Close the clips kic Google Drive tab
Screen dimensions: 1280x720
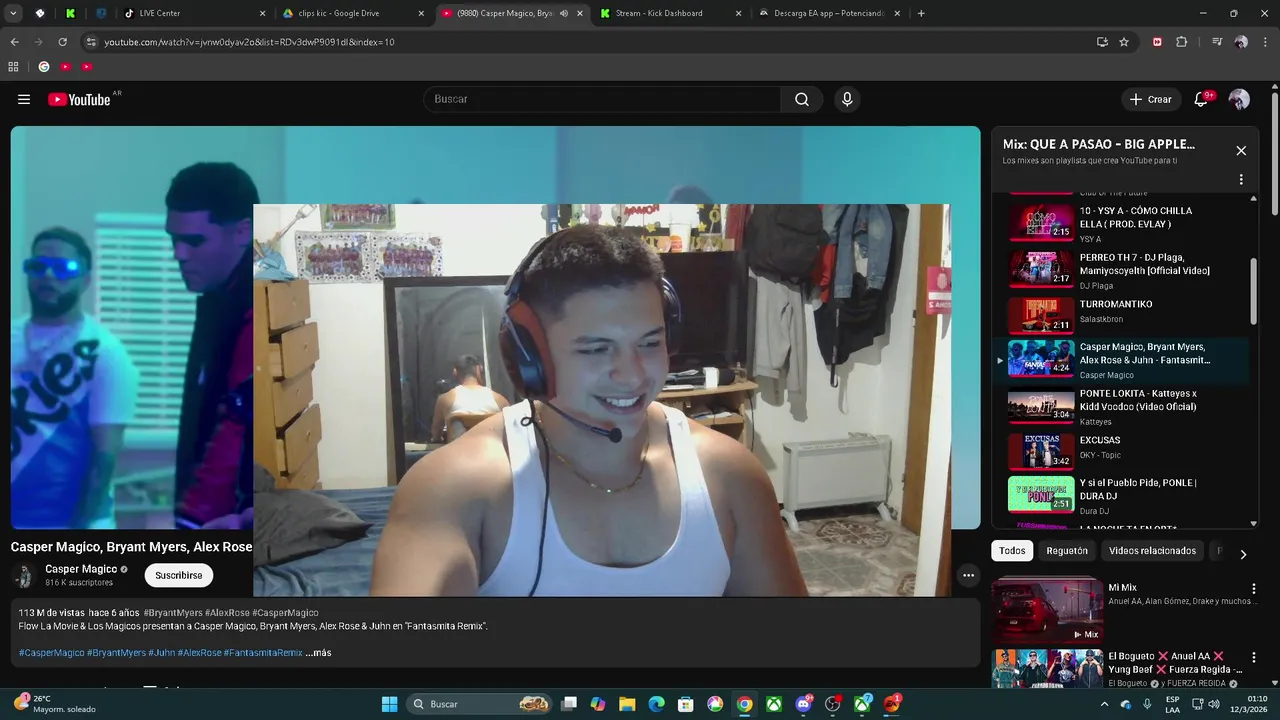click(x=421, y=14)
